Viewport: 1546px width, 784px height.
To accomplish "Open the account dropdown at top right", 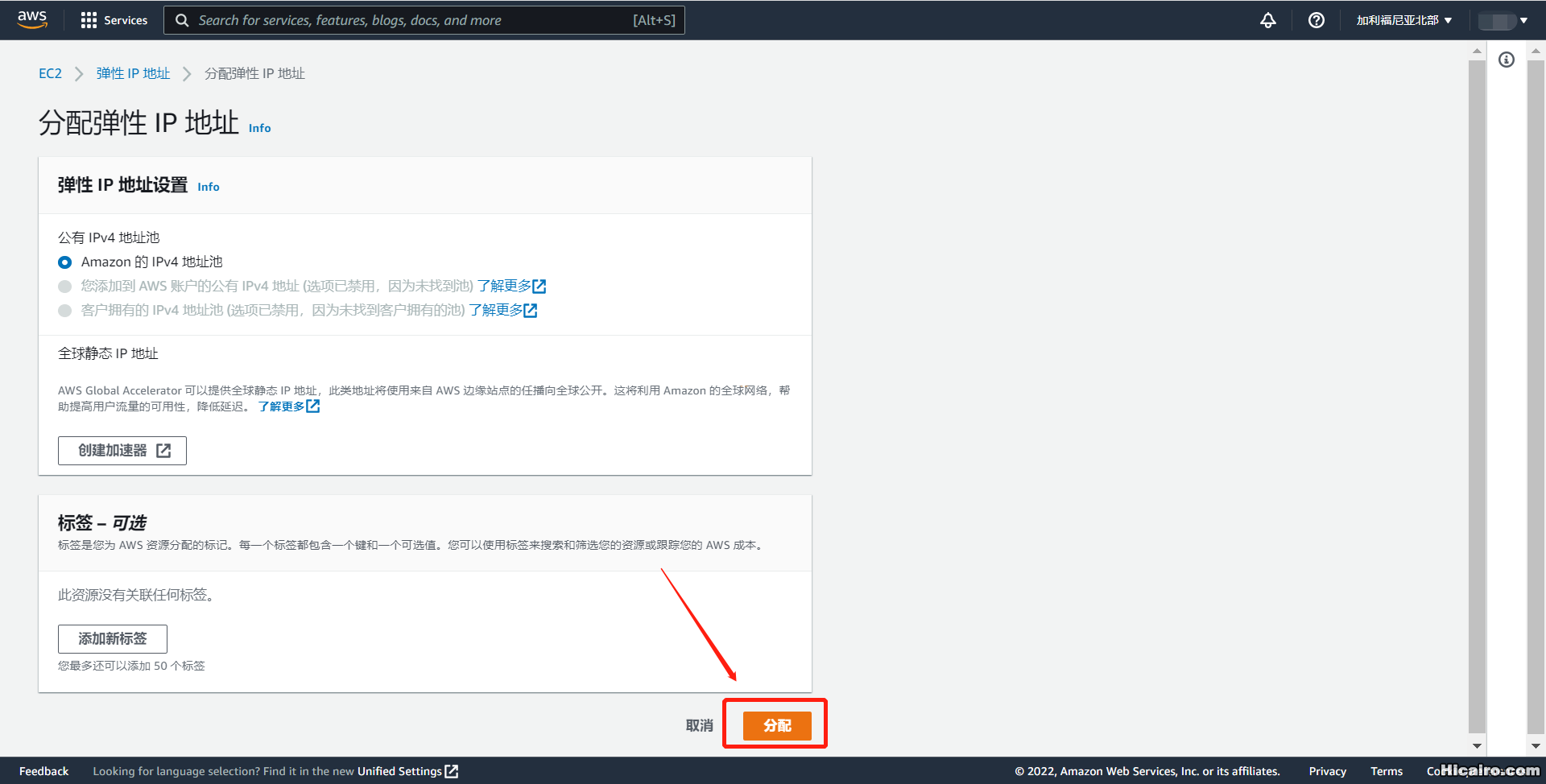I will point(1503,20).
